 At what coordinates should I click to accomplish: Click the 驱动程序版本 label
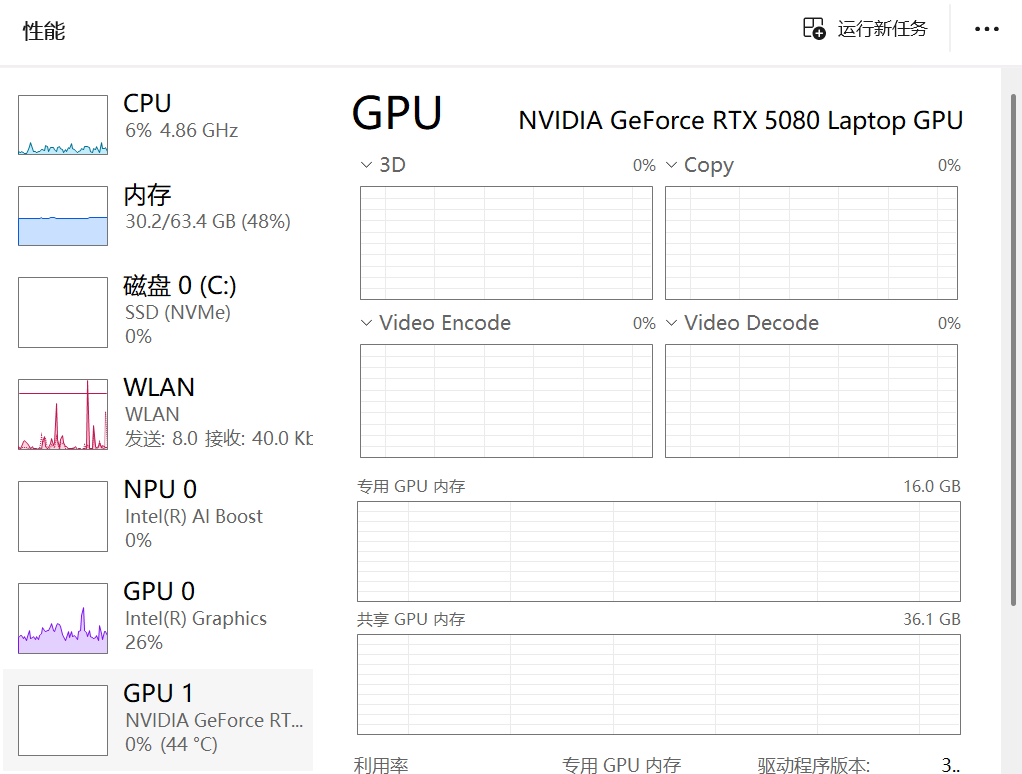813,765
